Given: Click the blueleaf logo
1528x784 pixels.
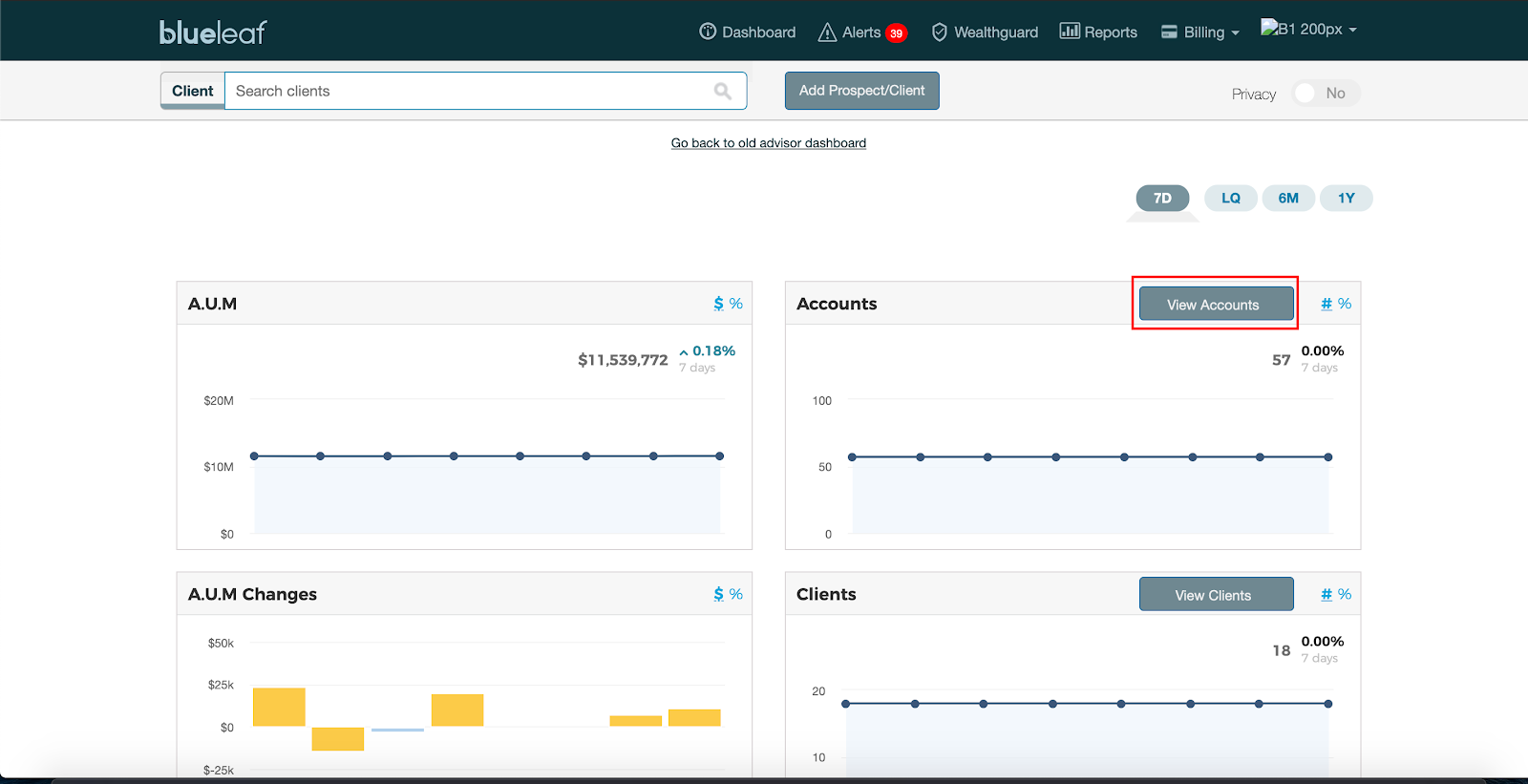Looking at the screenshot, I should click(x=213, y=32).
